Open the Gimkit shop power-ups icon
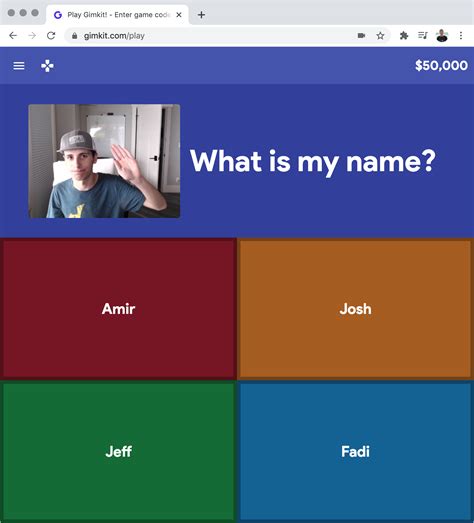This screenshot has height=523, width=474. 47,66
